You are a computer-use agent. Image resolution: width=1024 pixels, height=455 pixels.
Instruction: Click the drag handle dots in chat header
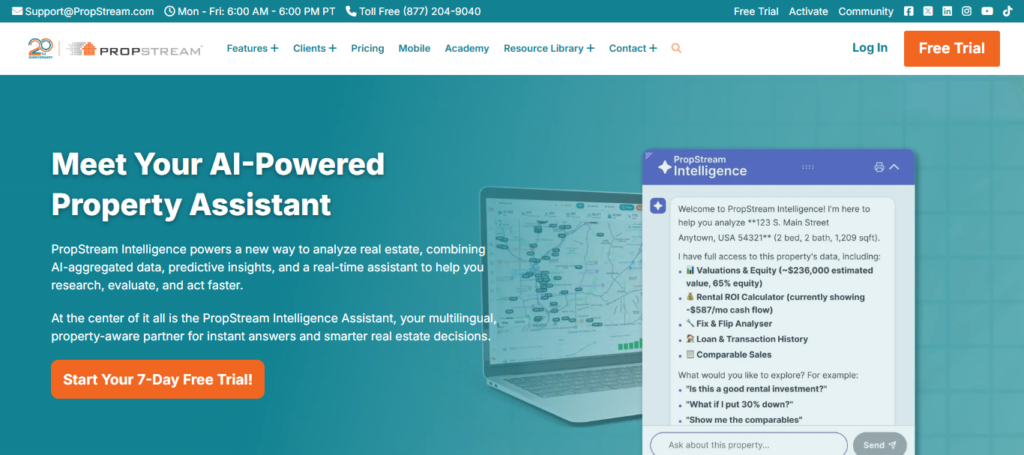pos(808,167)
